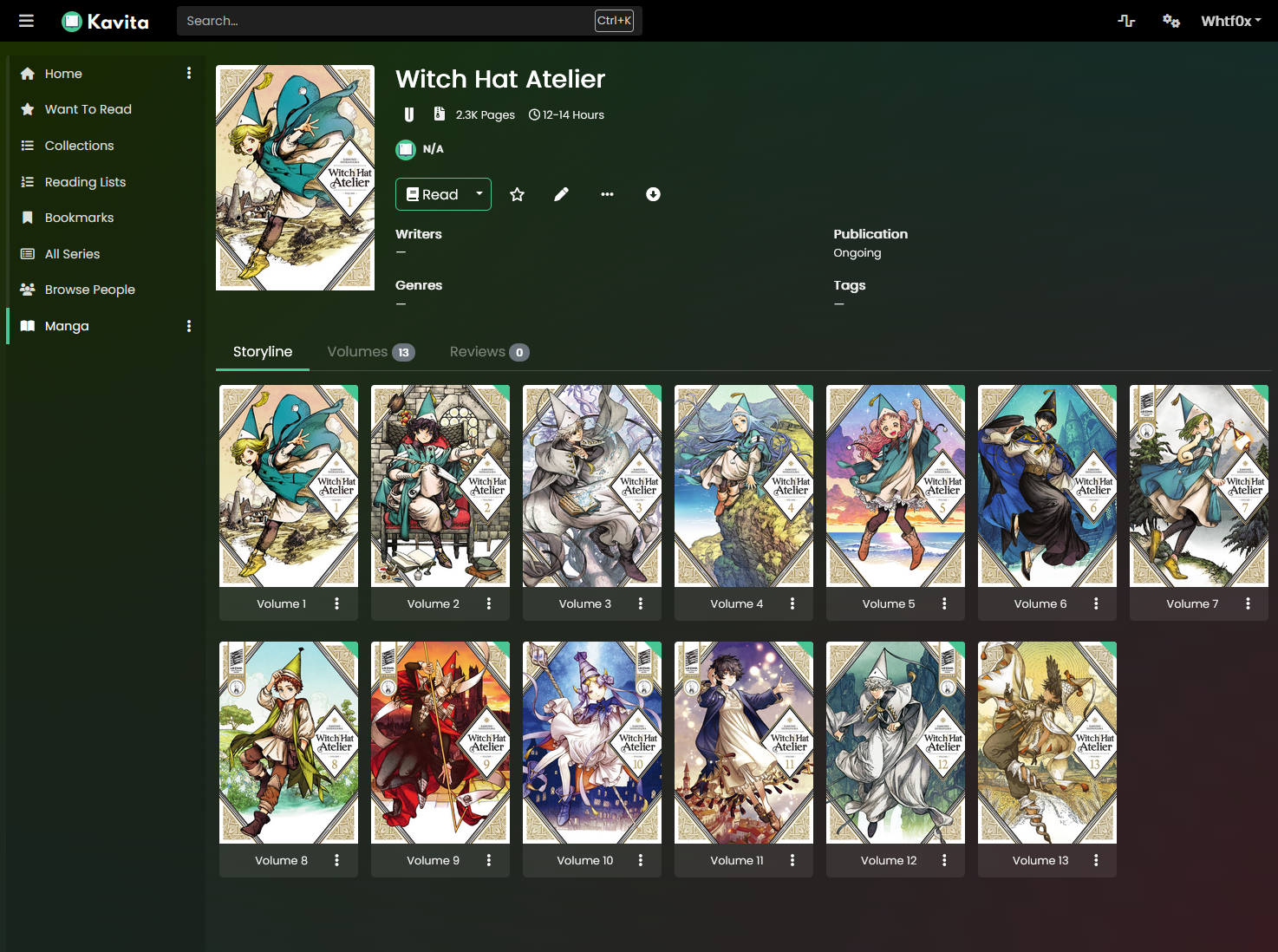
Task: Open the server settings gears icon
Action: [1170, 21]
